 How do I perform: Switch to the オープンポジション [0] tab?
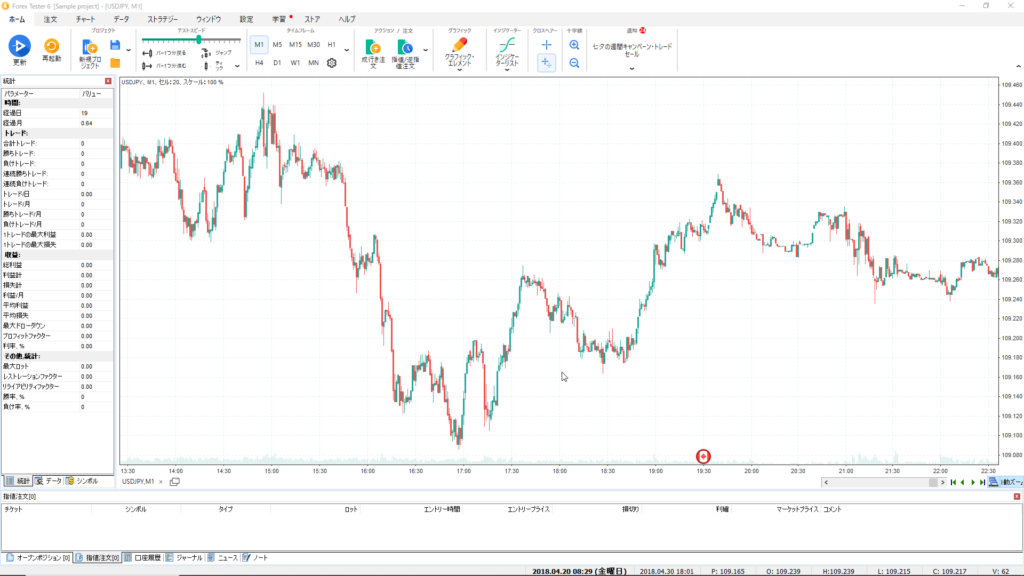(x=38, y=558)
